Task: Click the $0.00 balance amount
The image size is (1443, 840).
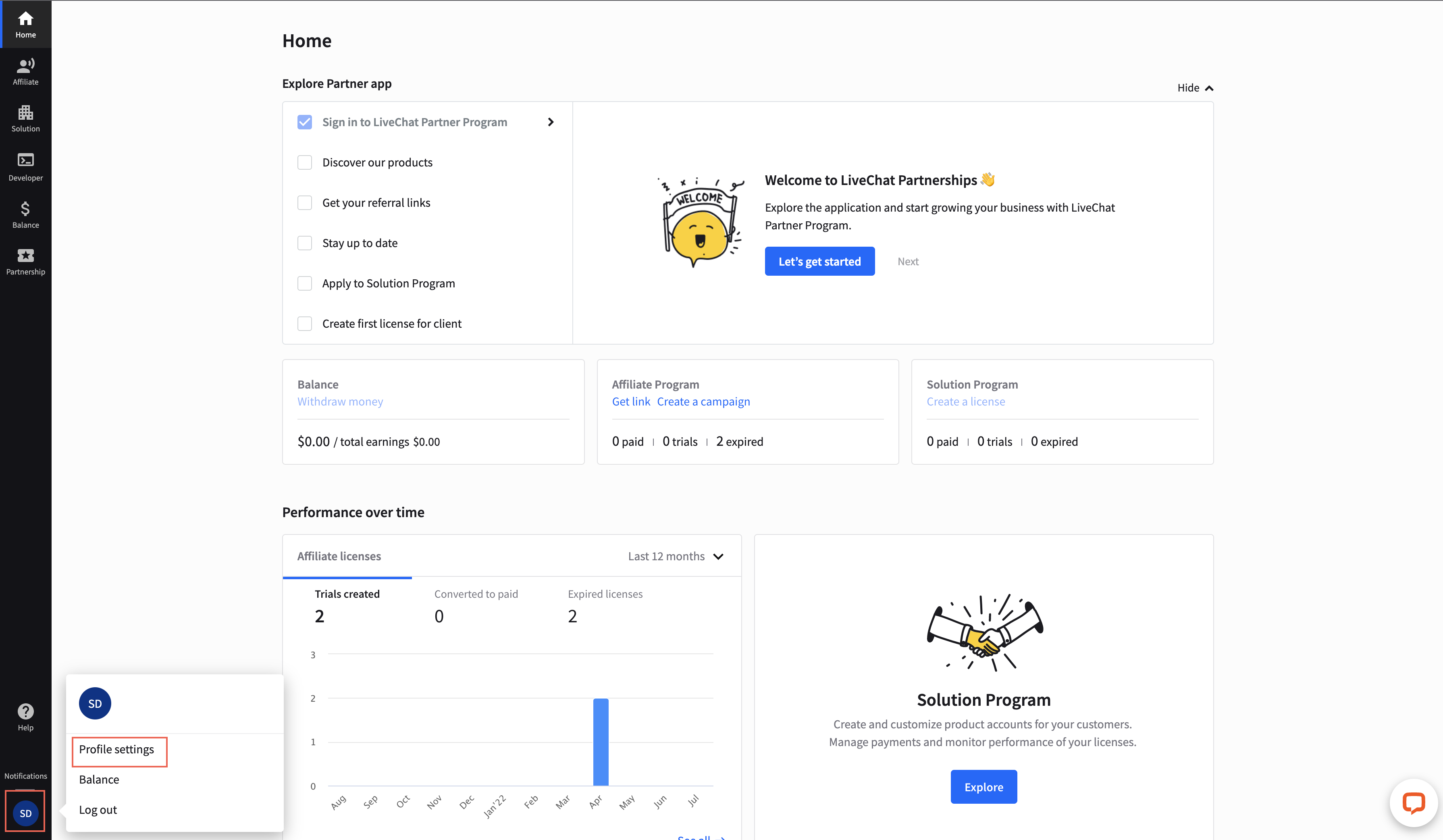Action: (313, 441)
